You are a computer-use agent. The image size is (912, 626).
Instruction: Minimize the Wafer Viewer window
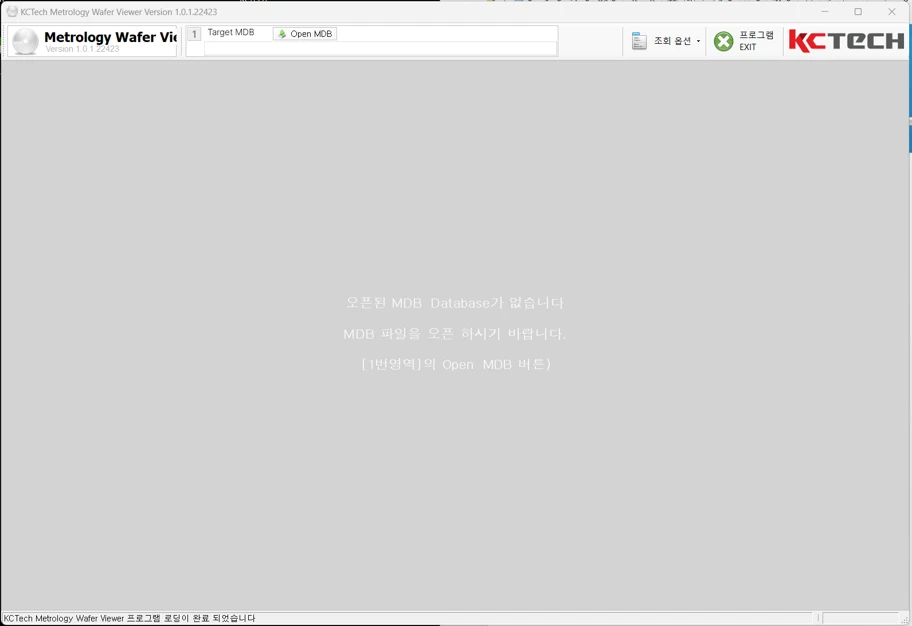tap(825, 12)
